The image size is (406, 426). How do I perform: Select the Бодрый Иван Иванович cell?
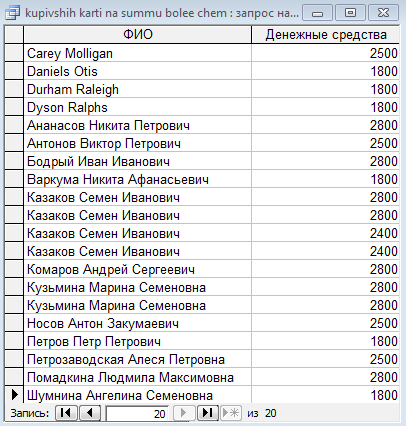pos(137,161)
